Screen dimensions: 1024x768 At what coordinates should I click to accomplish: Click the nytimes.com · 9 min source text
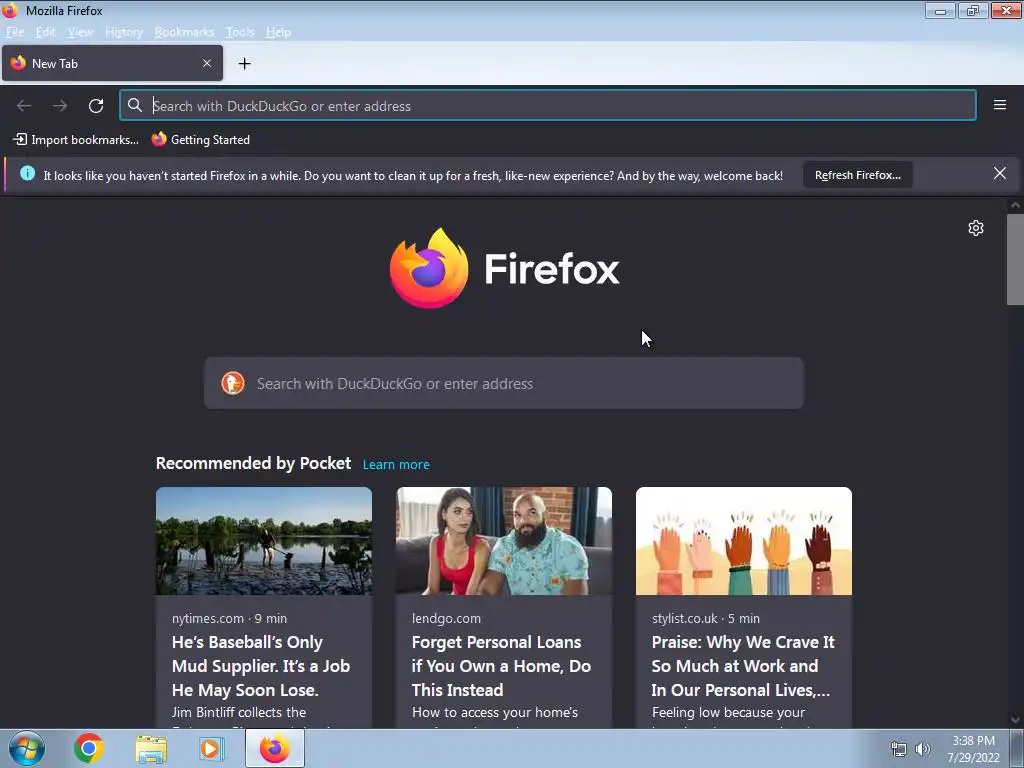tap(229, 618)
